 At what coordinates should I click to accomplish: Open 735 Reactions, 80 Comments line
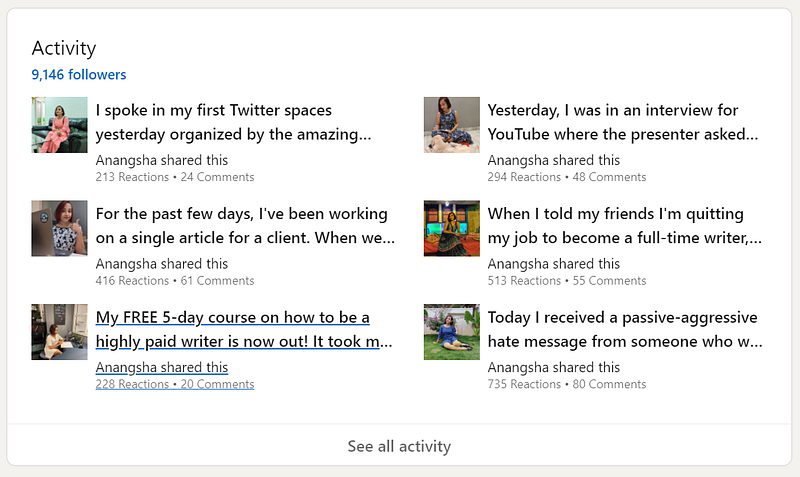(x=567, y=385)
